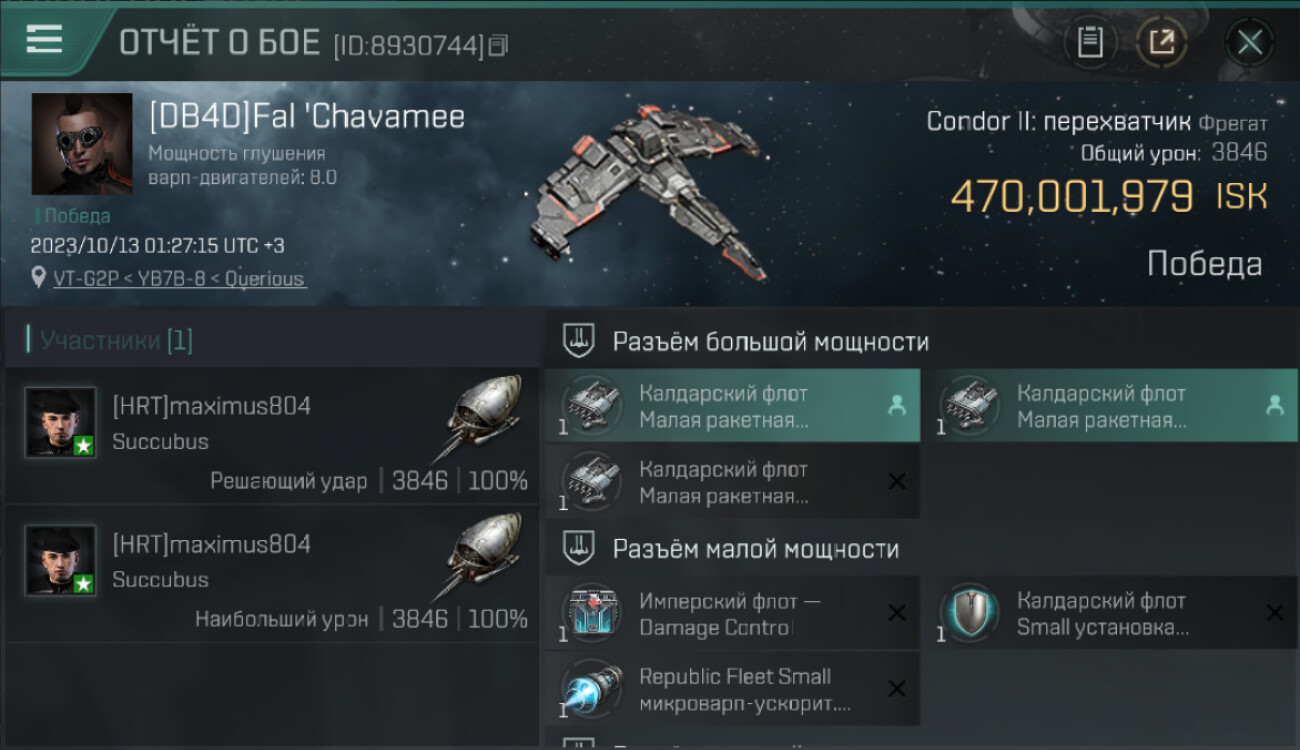Image resolution: width=1300 pixels, height=750 pixels.
Task: Select the first highlighted Калдарский флот launcher
Action: point(733,406)
